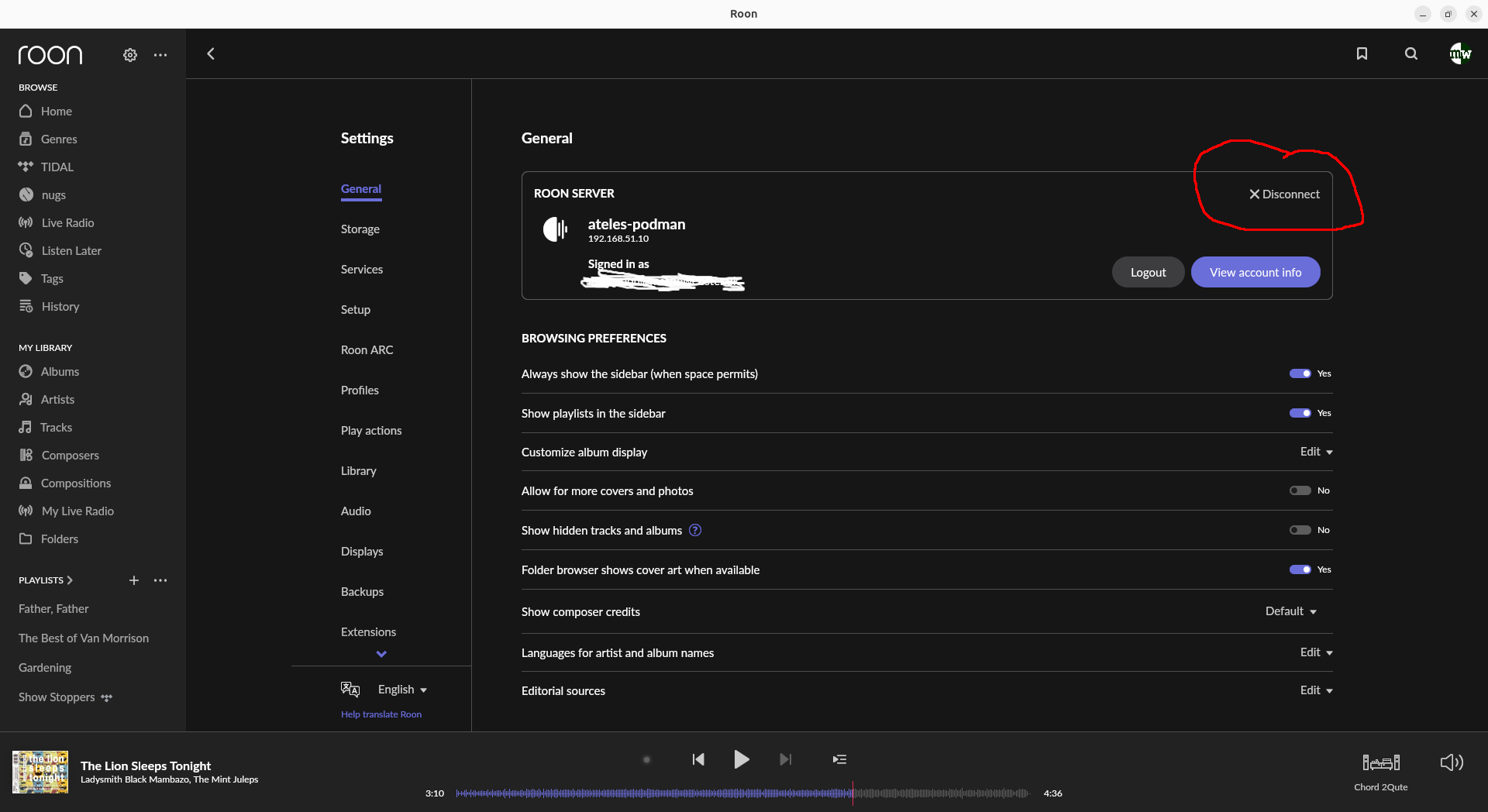The image size is (1488, 812).
Task: Click the Logout button
Action: 1148,272
